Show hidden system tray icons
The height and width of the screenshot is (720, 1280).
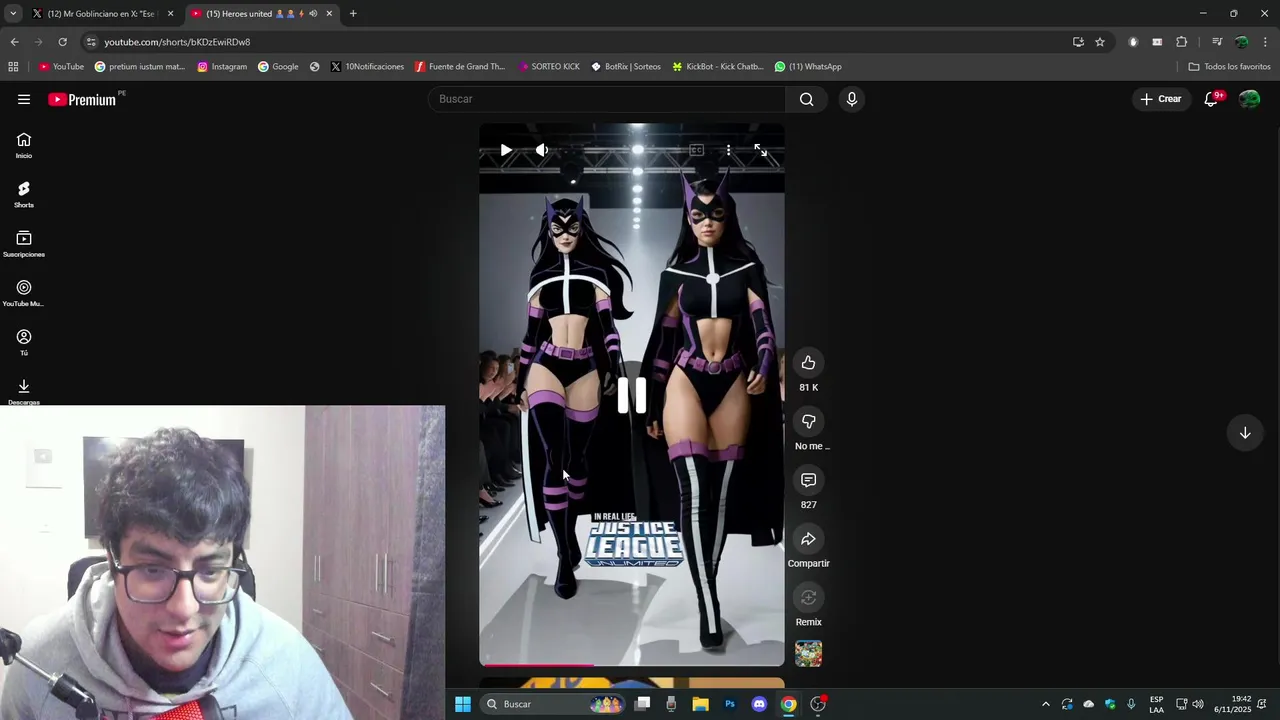[x=1046, y=704]
